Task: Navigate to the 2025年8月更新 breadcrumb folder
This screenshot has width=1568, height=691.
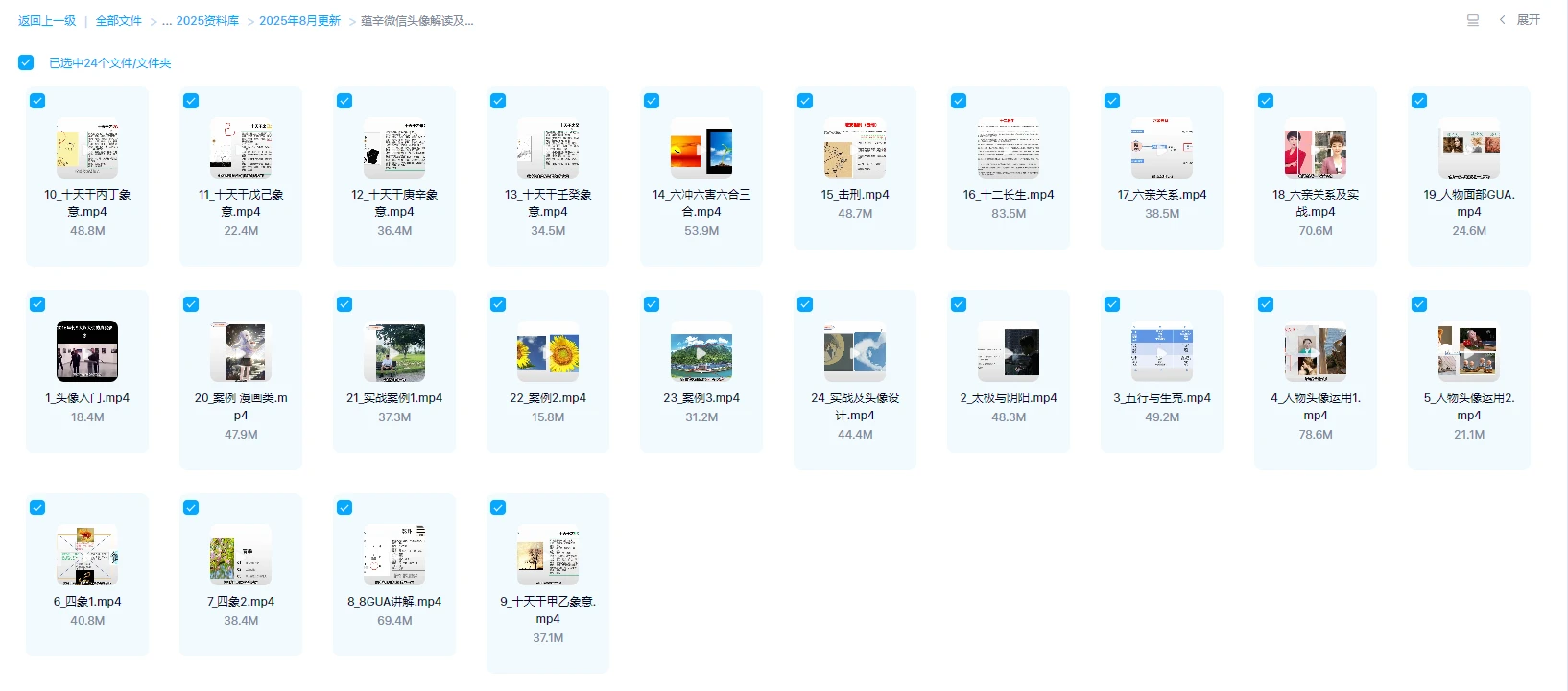Action: coord(299,21)
